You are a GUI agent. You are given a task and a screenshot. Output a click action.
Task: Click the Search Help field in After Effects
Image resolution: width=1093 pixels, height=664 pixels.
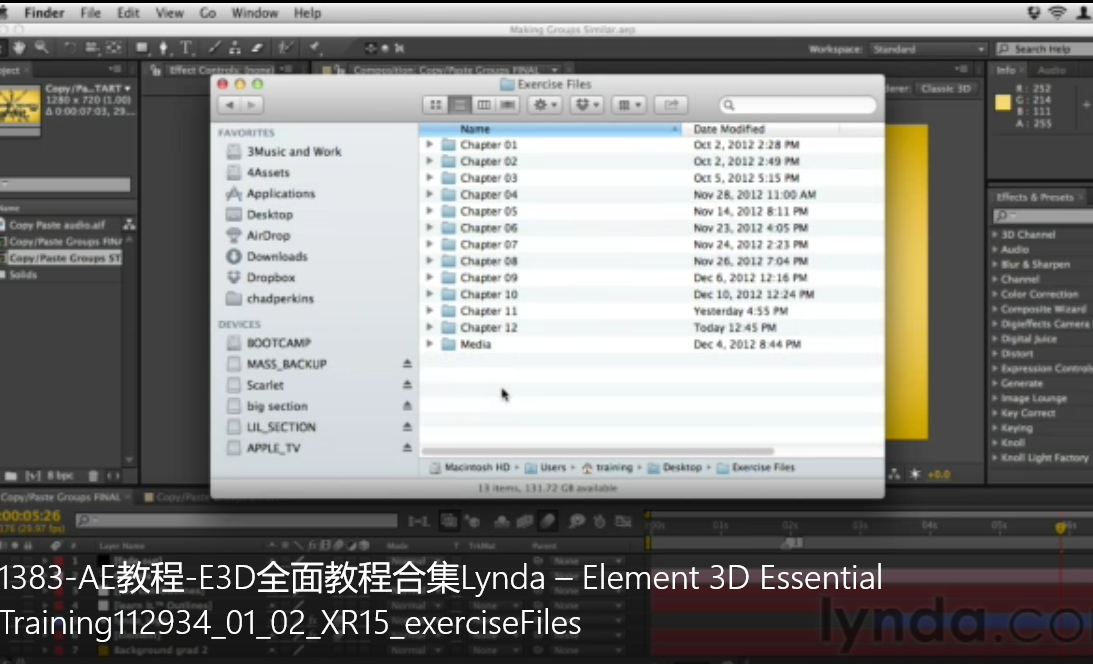[1044, 49]
